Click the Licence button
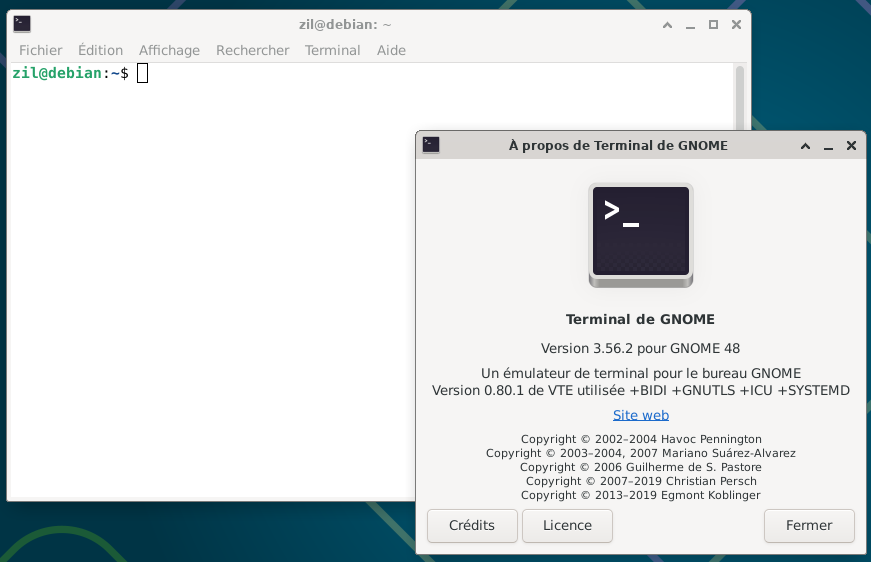The width and height of the screenshot is (871, 562). (567, 525)
